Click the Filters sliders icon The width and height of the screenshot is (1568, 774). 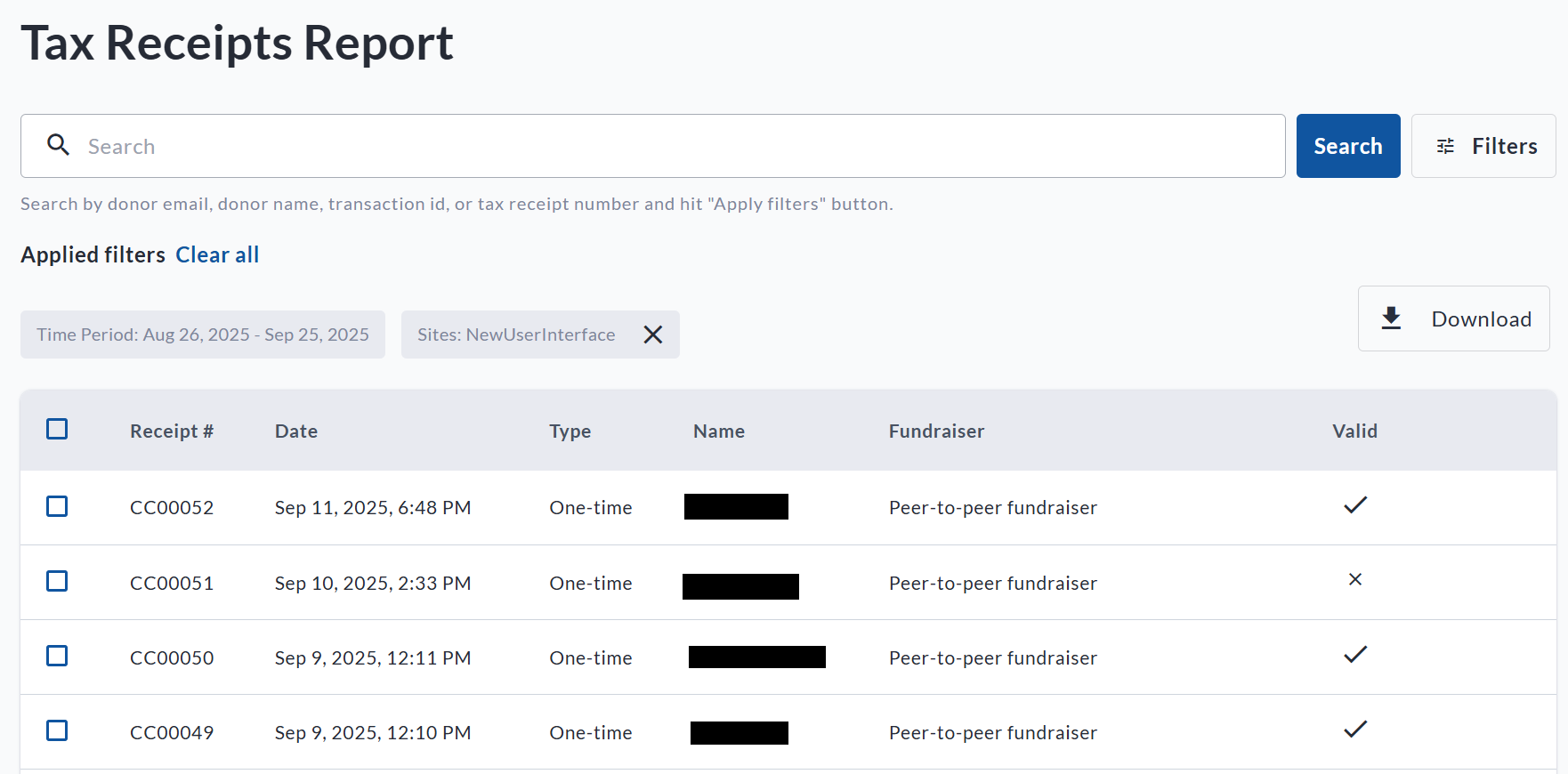click(1445, 146)
